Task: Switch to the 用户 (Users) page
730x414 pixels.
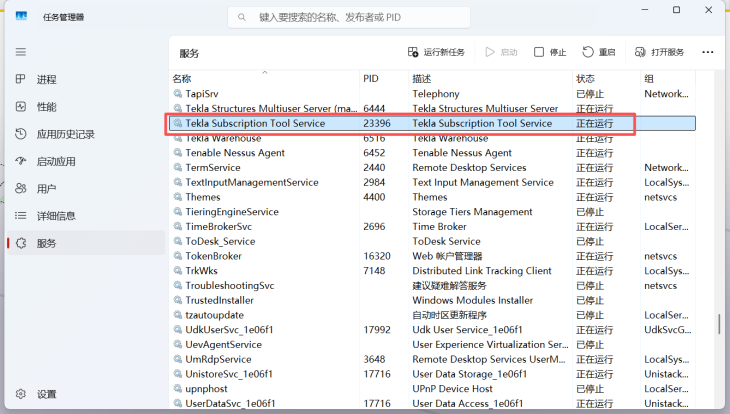Action: pyautogui.click(x=86, y=189)
